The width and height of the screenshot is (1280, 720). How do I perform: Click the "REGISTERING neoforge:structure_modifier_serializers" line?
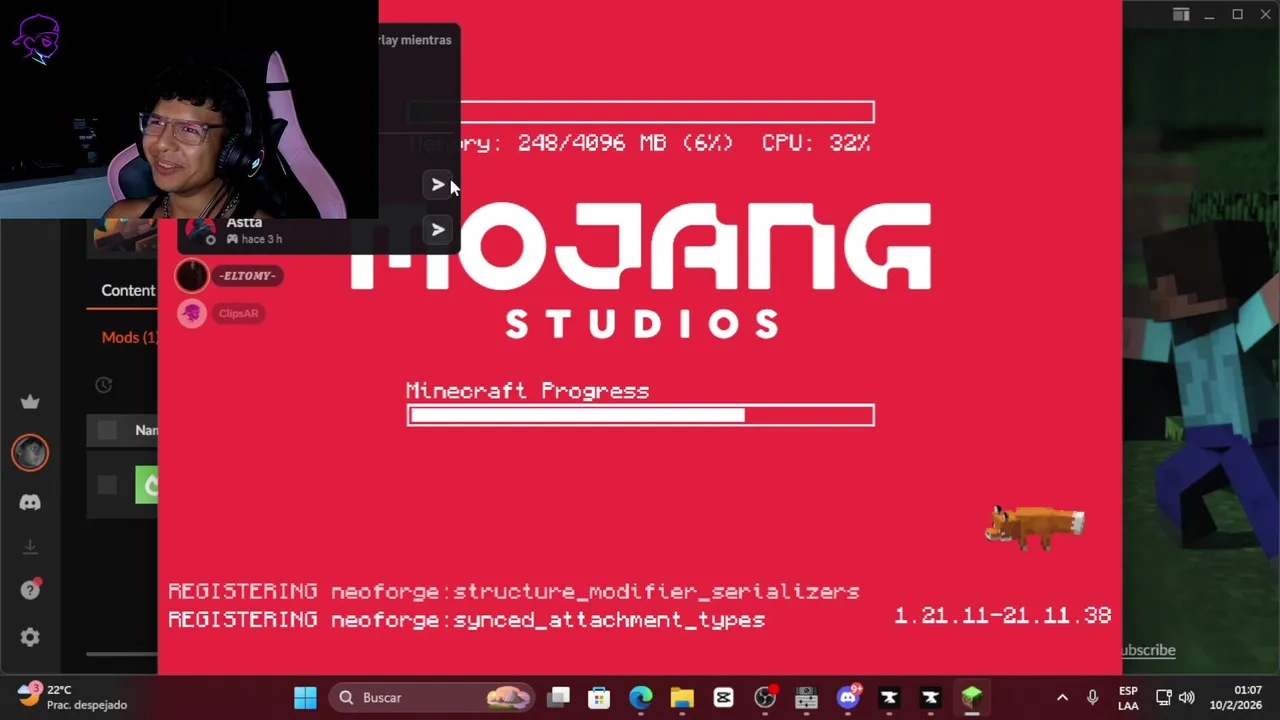click(513, 592)
